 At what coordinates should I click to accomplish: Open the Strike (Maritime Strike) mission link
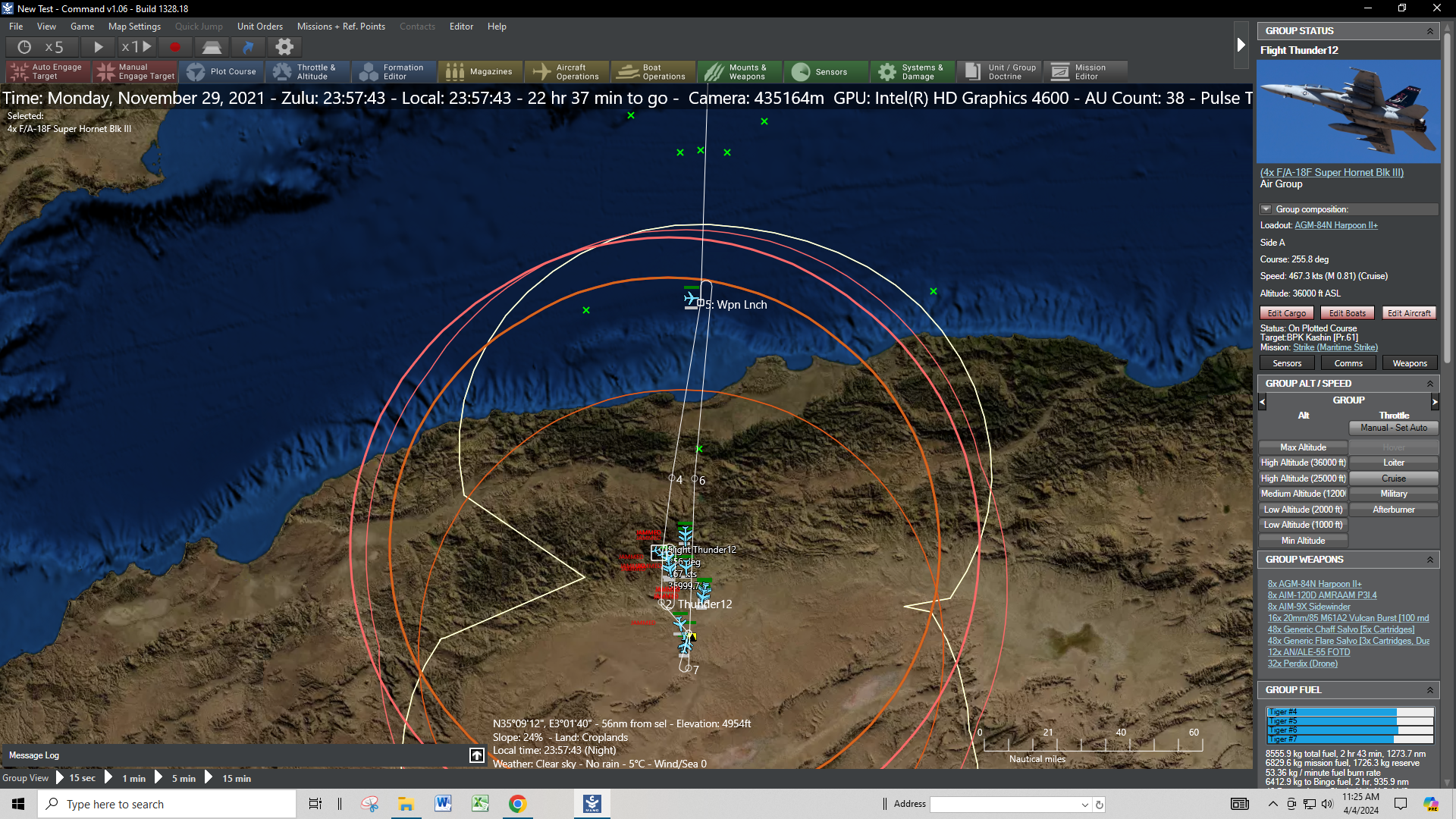1335,347
